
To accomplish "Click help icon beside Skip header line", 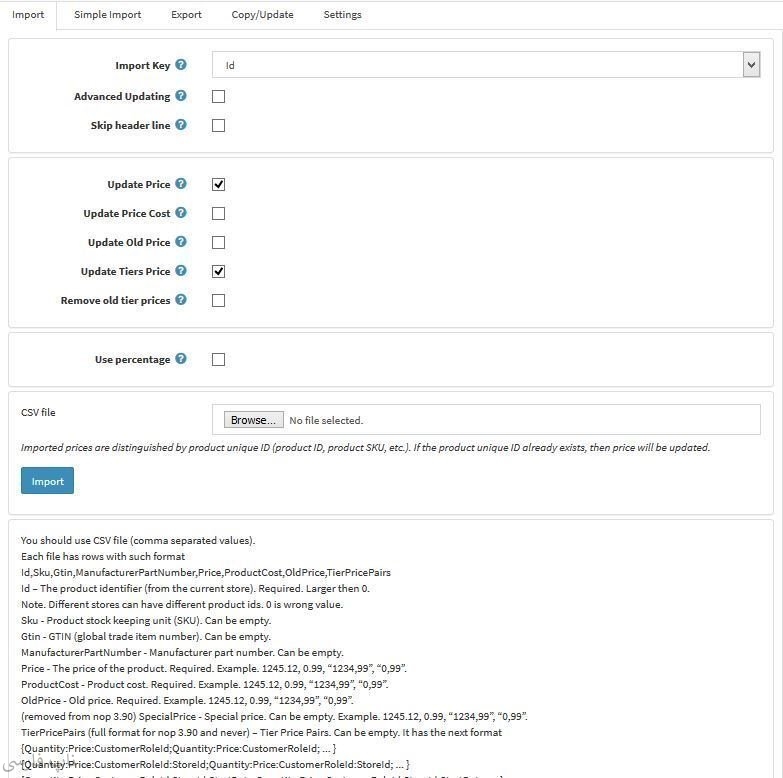I will coord(181,125).
